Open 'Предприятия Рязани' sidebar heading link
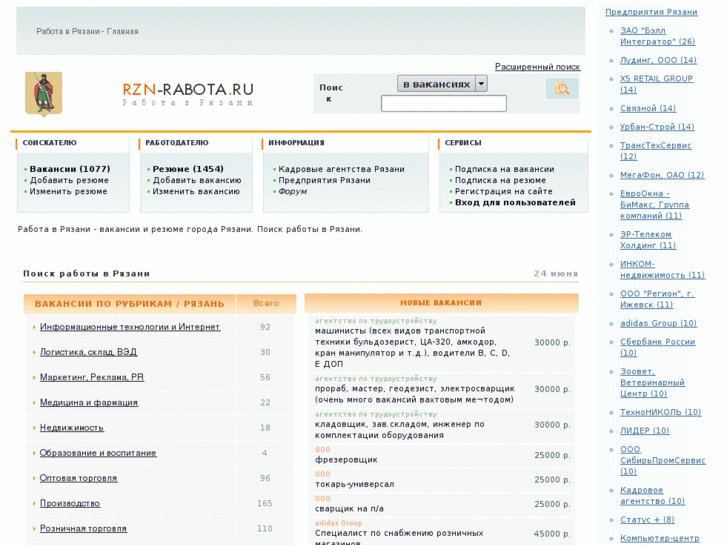Screen dimensions: 727x545 (651, 12)
